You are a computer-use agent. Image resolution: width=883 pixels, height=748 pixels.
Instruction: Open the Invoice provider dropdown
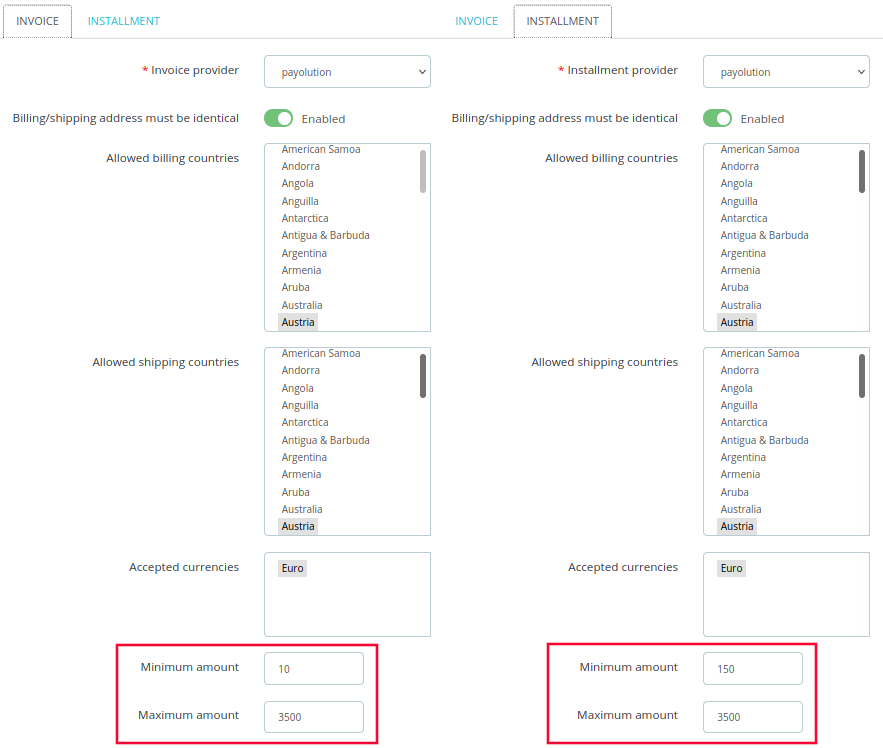(x=347, y=72)
